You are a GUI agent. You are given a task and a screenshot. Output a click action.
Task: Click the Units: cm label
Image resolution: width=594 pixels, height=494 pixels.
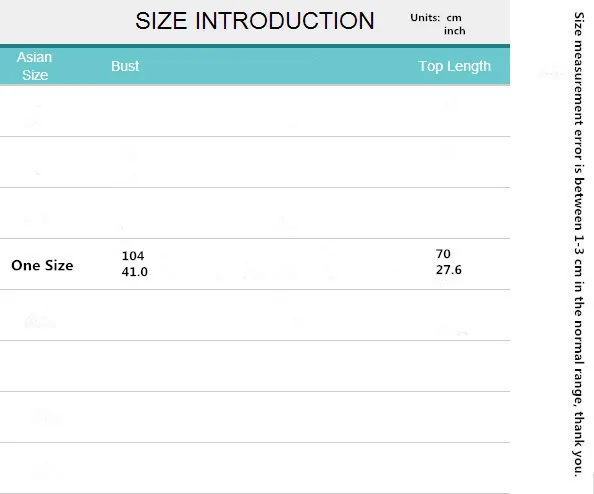pyautogui.click(x=436, y=18)
